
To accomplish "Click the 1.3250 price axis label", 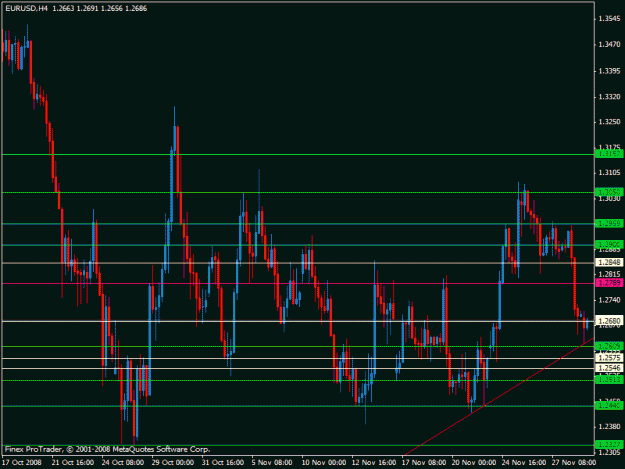I will pyautogui.click(x=609, y=122).
